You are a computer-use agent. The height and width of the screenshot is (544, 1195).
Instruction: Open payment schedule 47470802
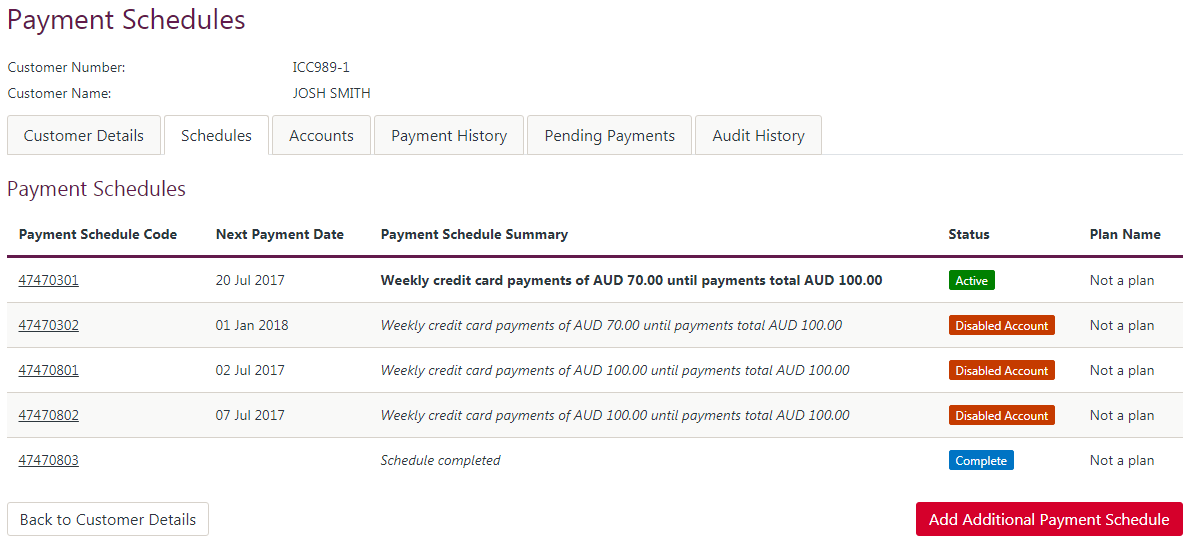49,416
